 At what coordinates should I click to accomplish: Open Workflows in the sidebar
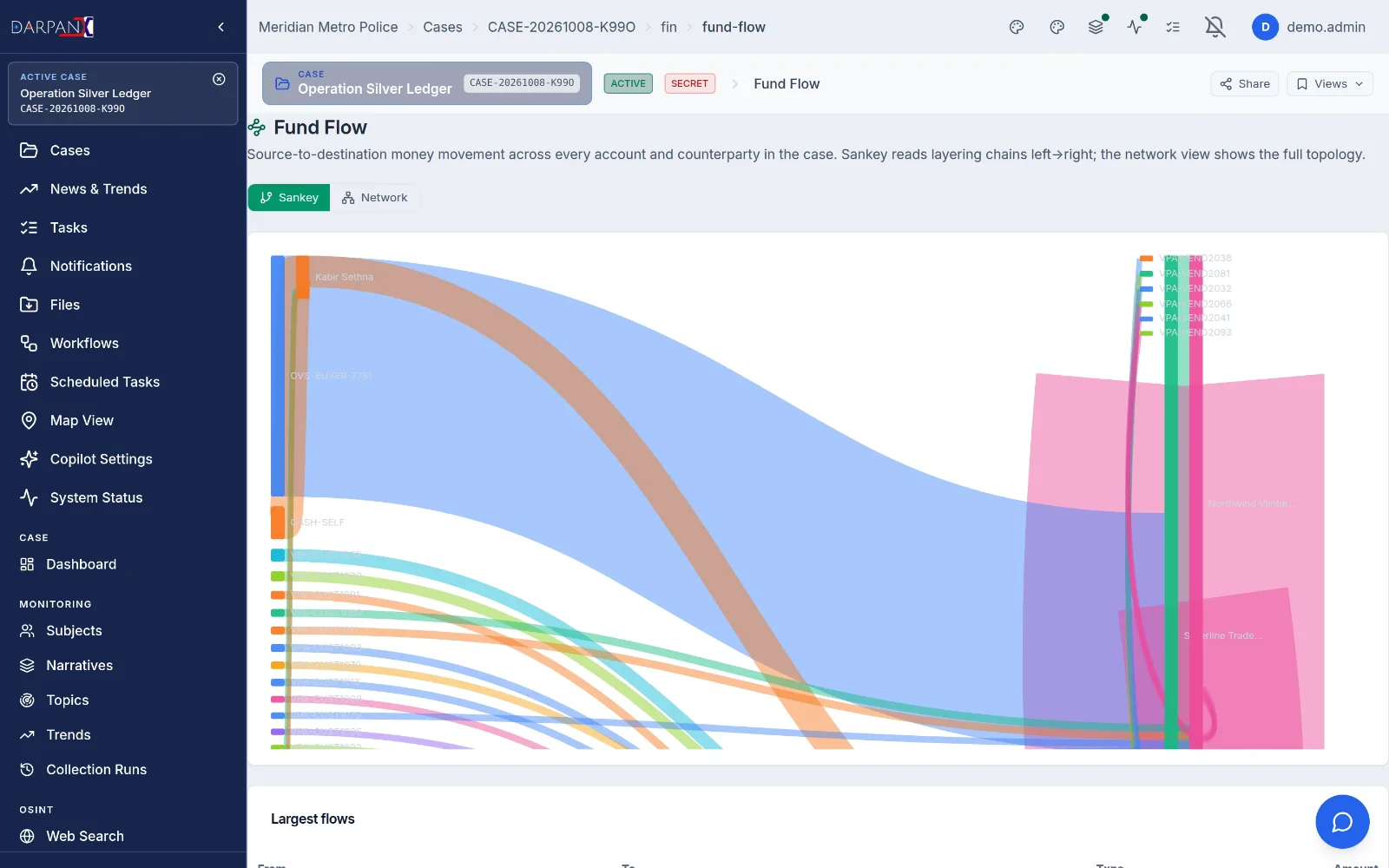click(123, 344)
